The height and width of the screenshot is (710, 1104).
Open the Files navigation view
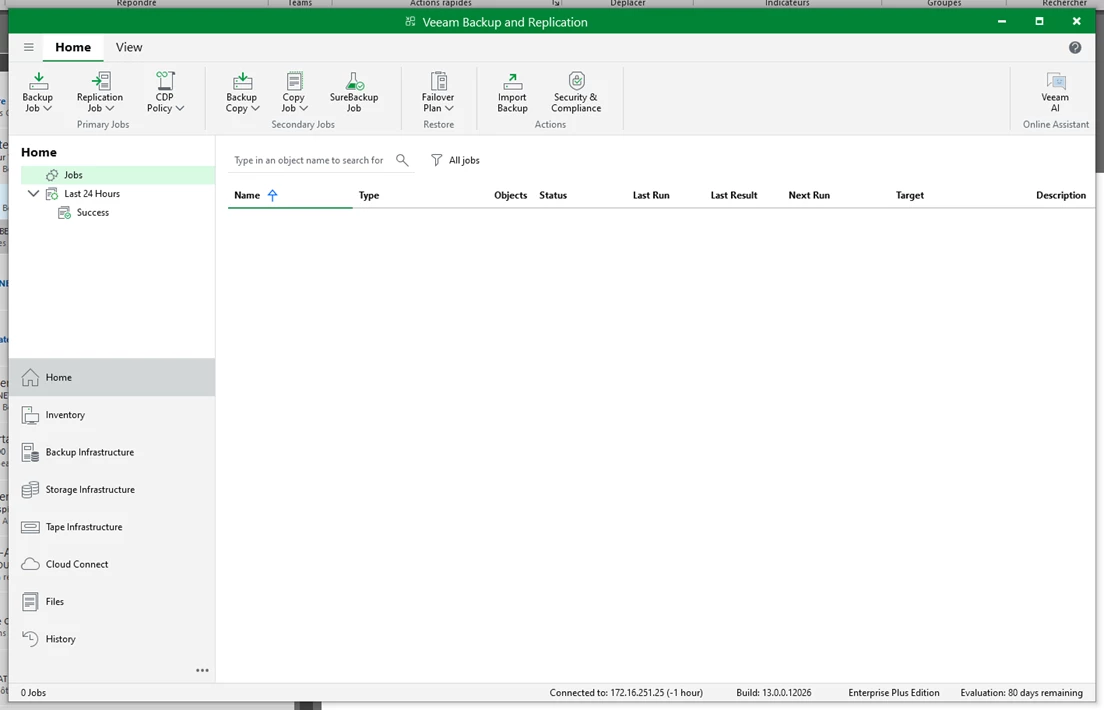(x=112, y=602)
